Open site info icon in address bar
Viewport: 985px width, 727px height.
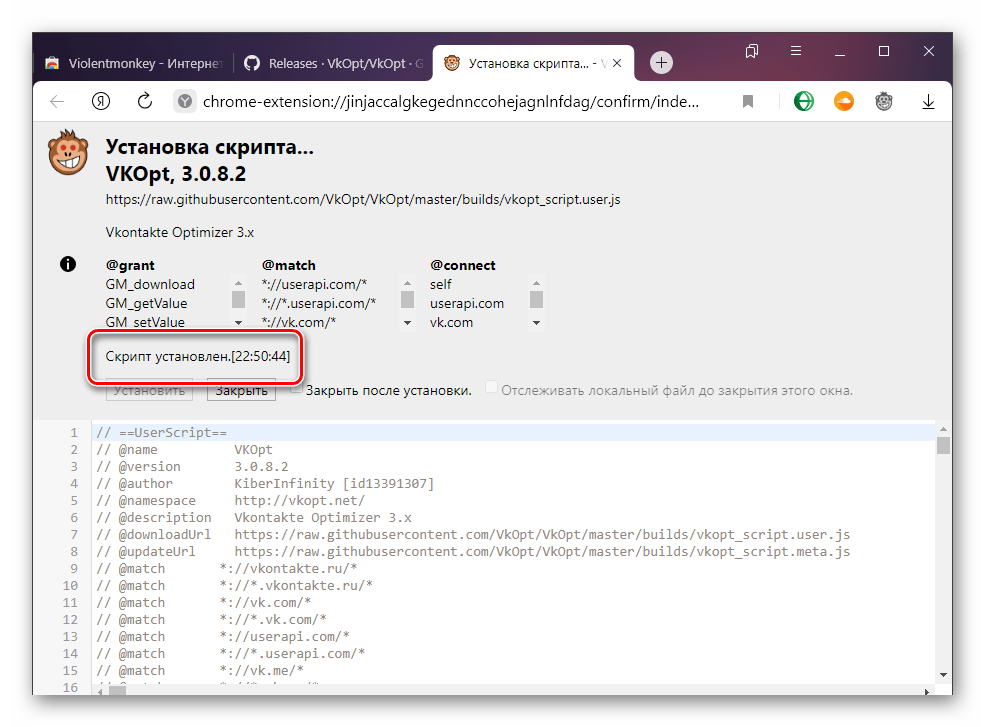185,101
